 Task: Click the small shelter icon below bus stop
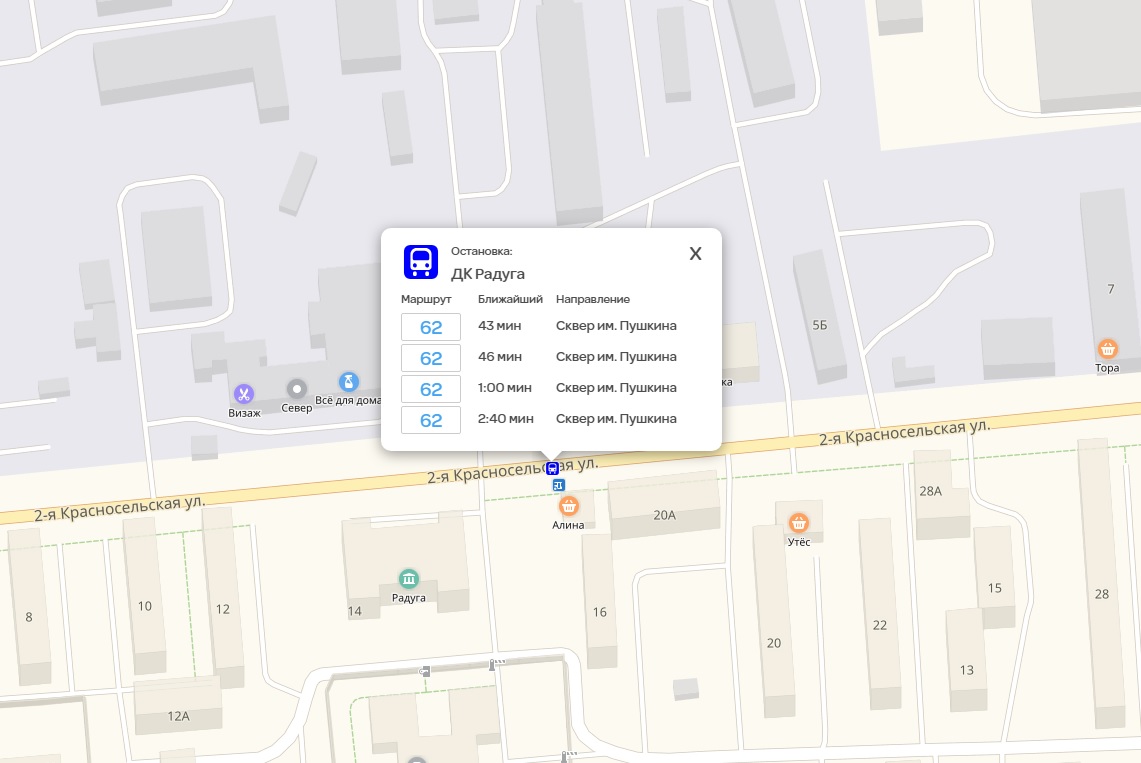(x=558, y=485)
